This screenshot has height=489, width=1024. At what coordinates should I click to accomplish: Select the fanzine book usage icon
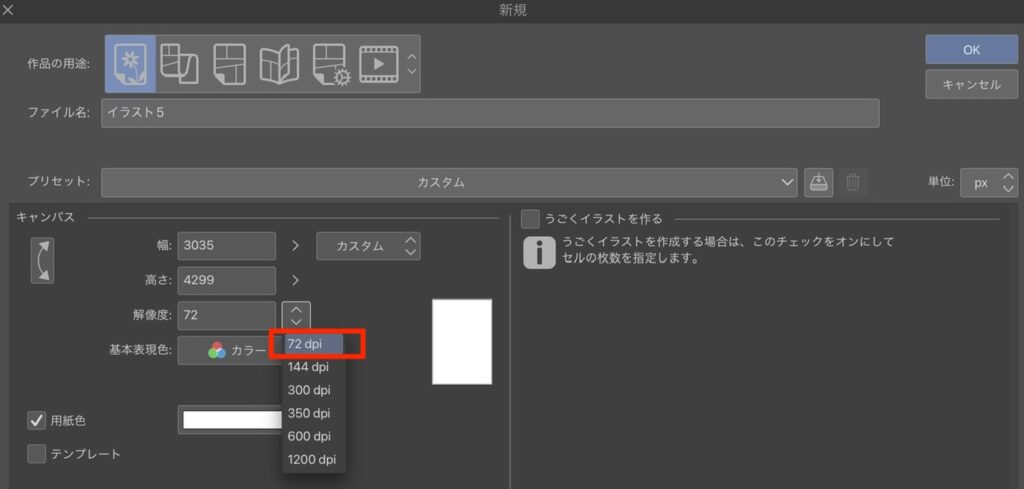click(280, 63)
